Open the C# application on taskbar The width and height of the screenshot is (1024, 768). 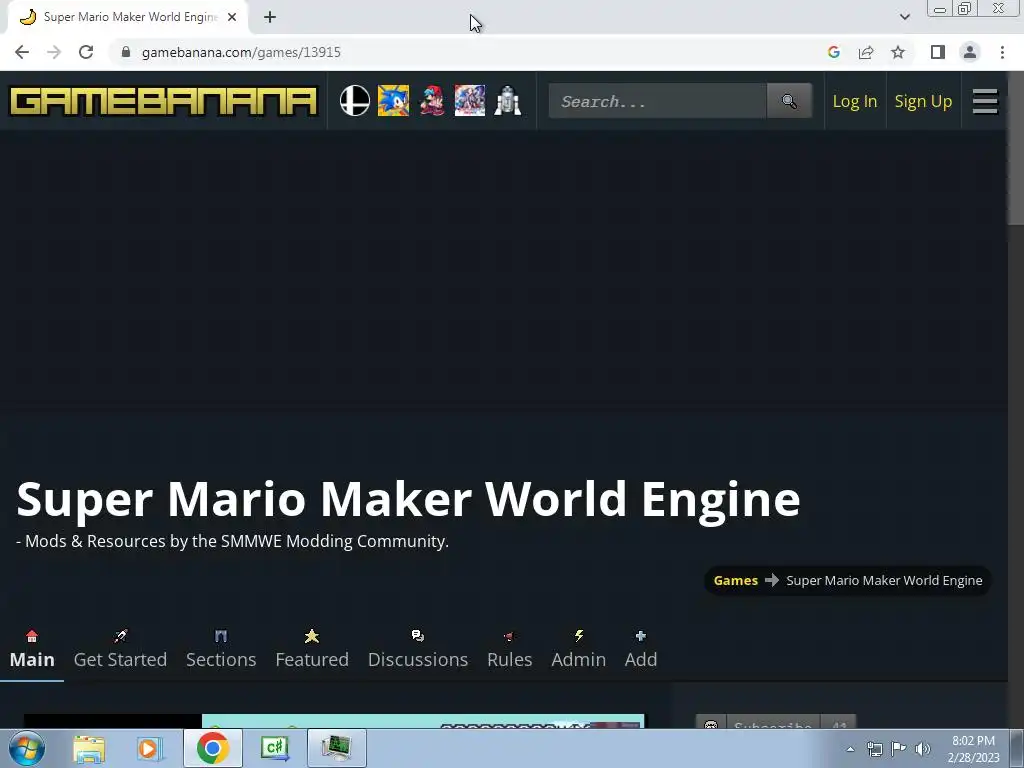tap(275, 748)
